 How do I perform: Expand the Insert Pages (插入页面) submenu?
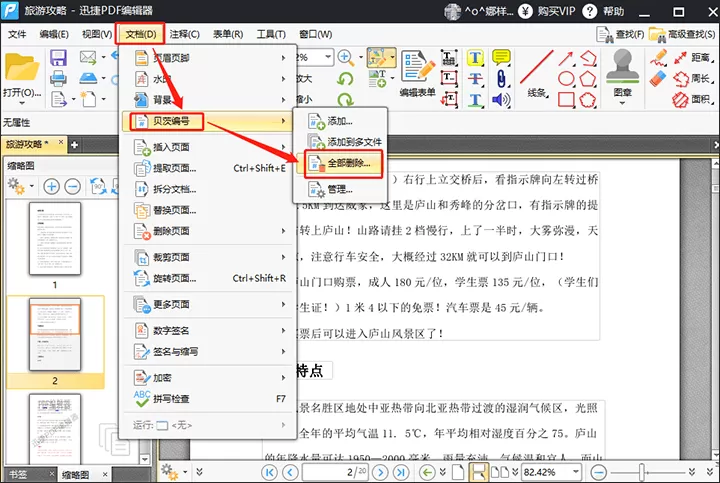coord(210,147)
